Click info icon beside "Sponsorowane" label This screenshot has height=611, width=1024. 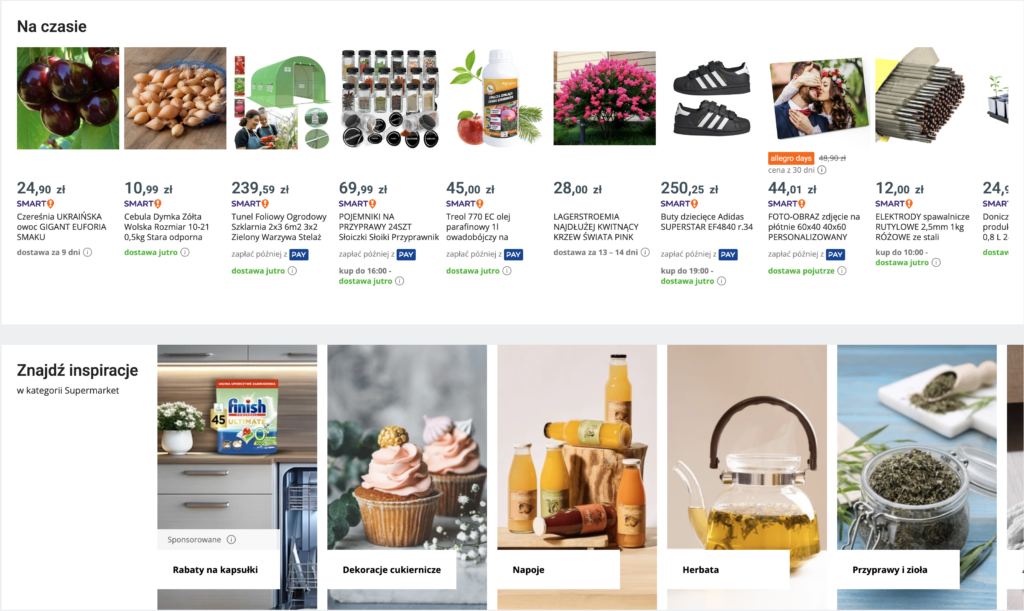coord(231,540)
